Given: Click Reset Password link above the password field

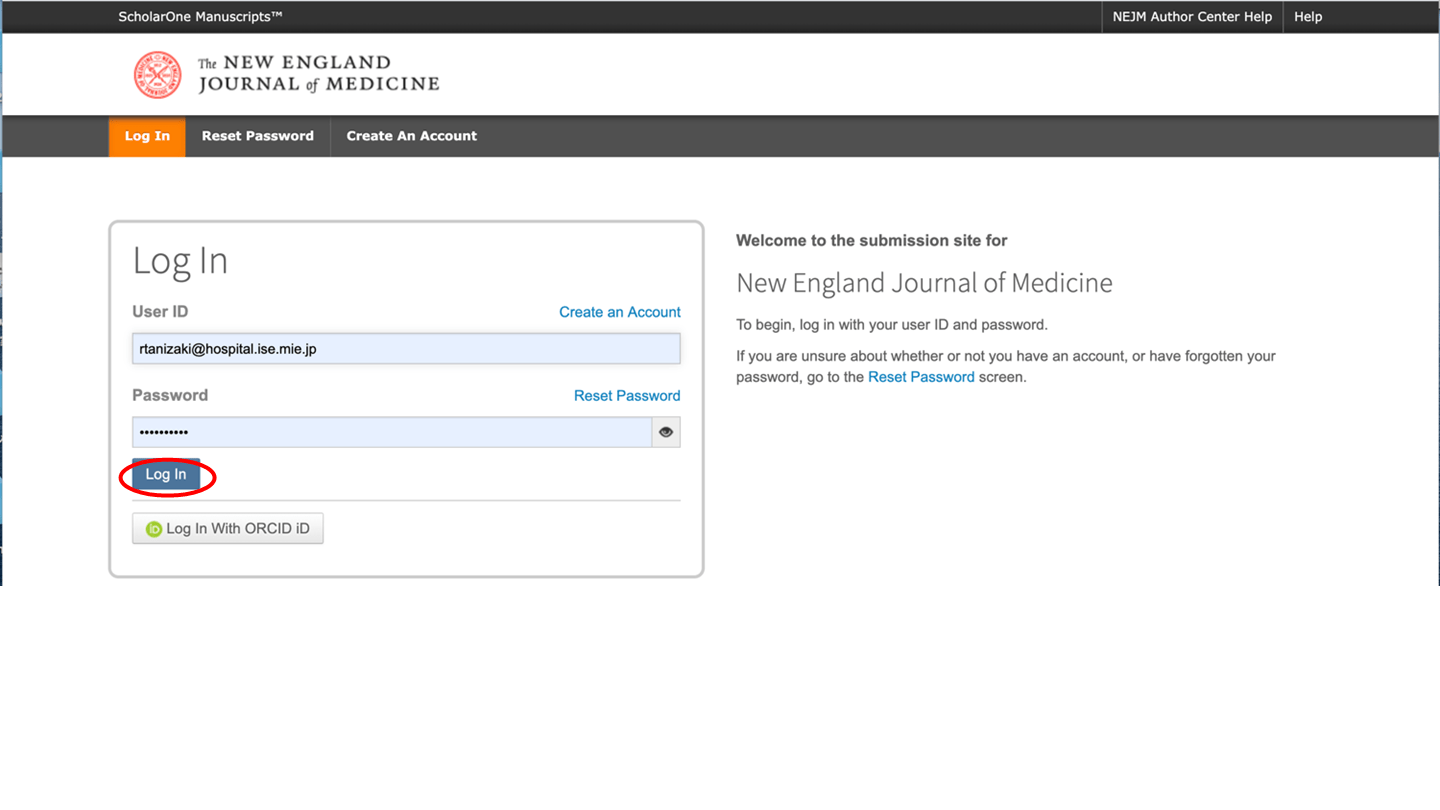Looking at the screenshot, I should (x=626, y=396).
